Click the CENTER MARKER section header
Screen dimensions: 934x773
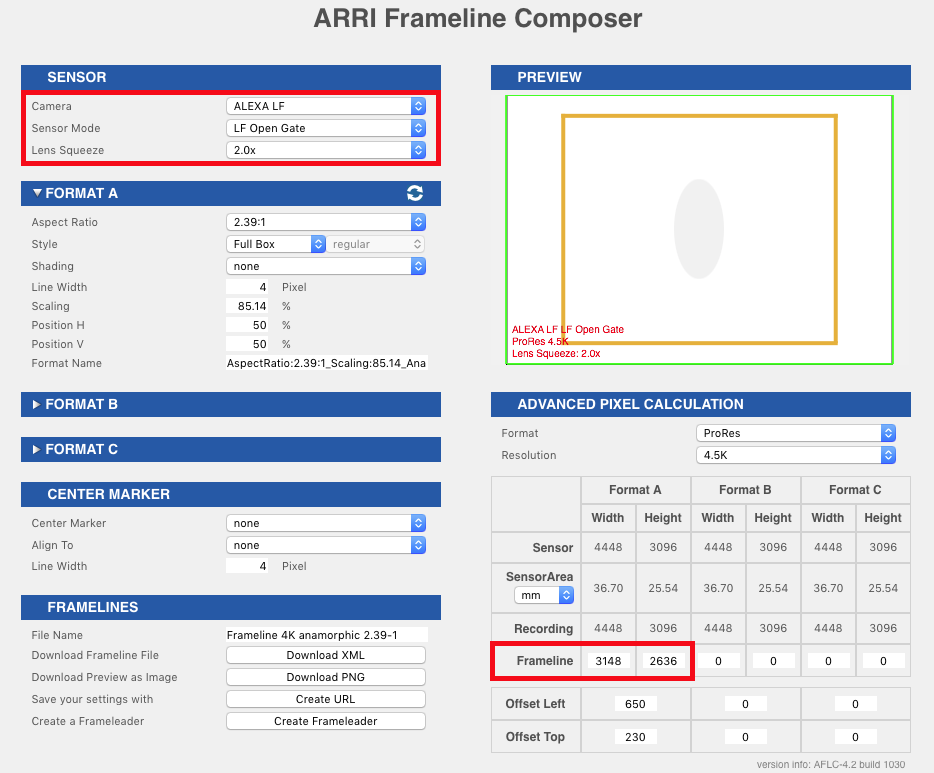(231, 494)
